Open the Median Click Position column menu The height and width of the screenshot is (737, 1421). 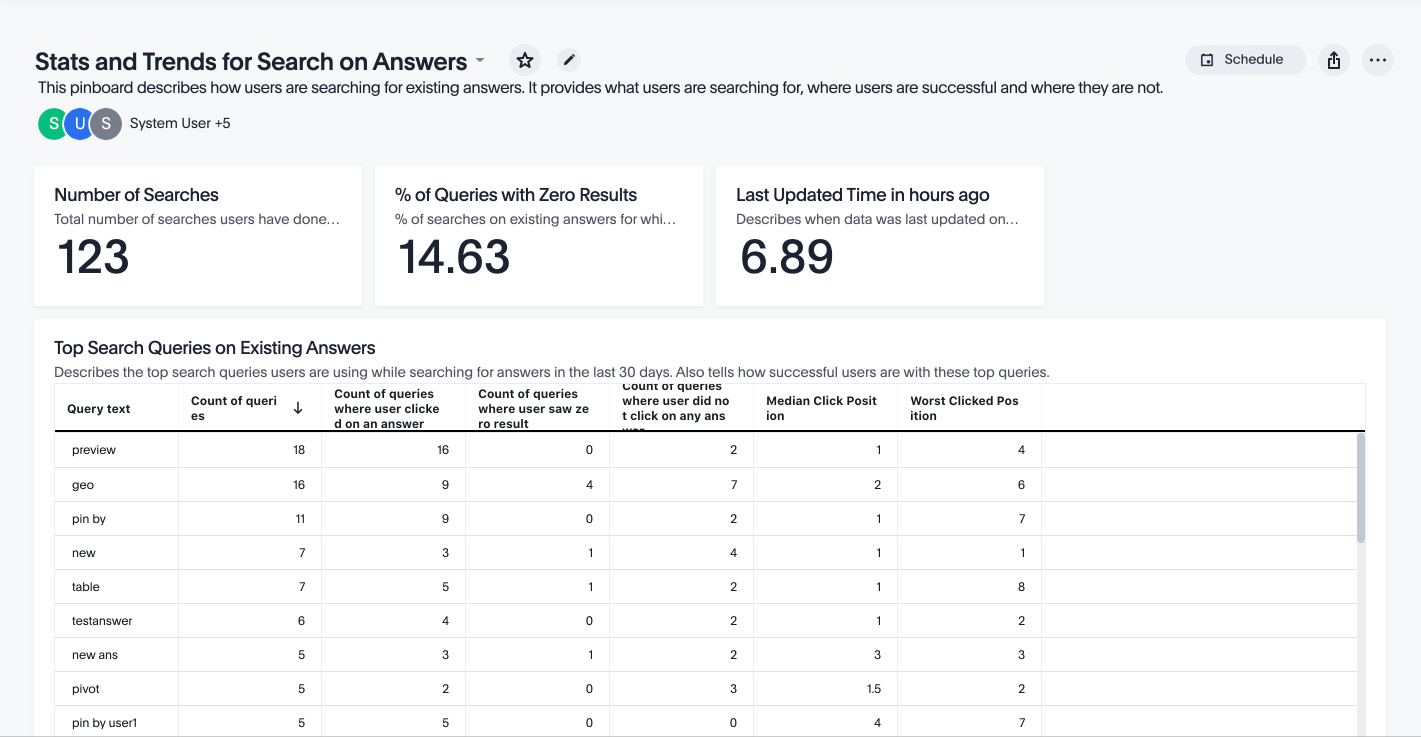(820, 406)
